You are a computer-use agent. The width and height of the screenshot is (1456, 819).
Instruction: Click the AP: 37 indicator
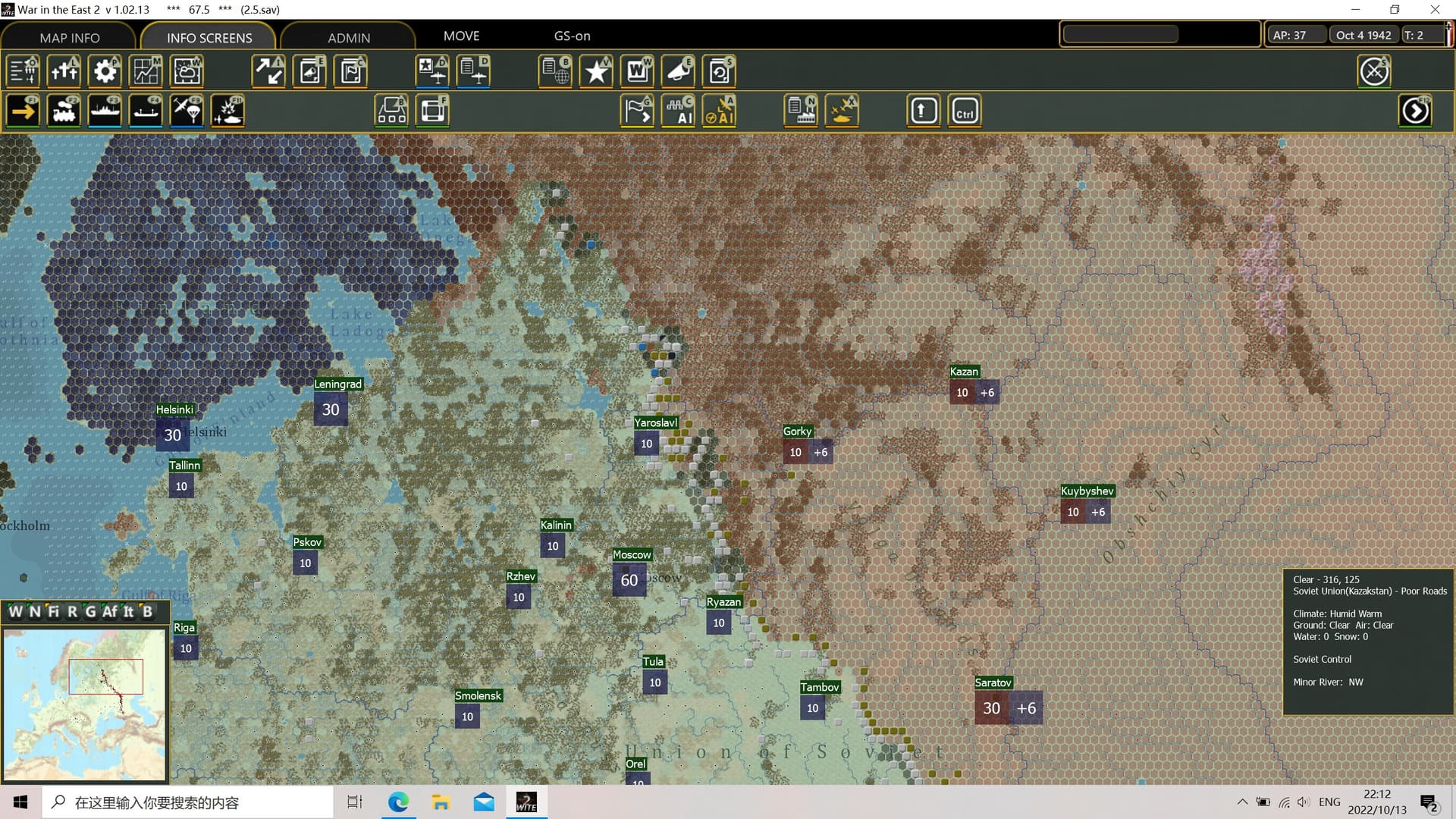[1298, 35]
